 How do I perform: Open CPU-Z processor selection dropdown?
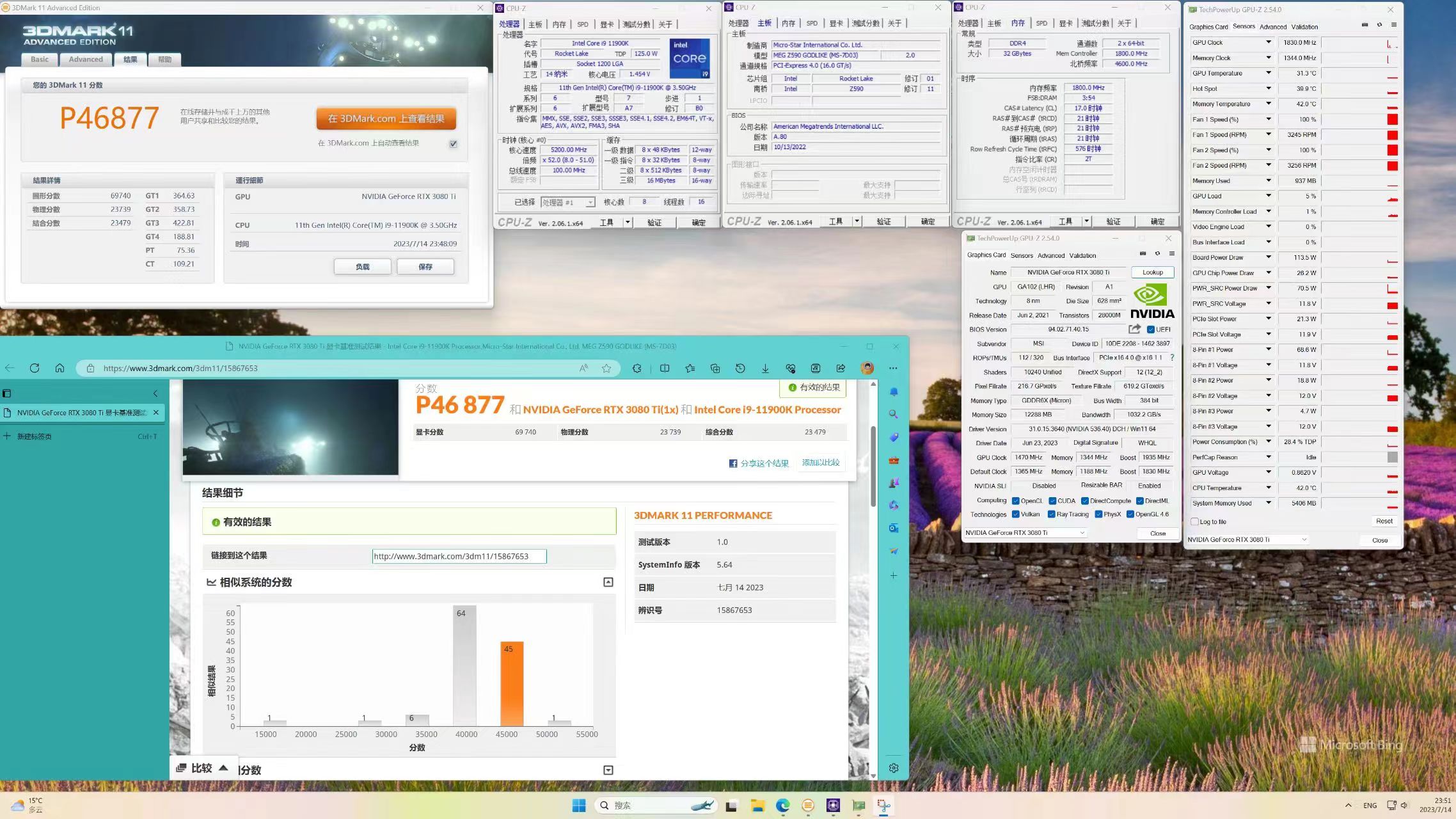tap(567, 202)
